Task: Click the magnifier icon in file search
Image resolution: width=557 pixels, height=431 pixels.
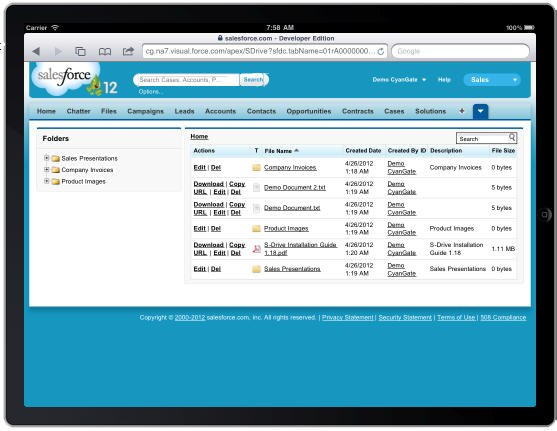Action: click(512, 137)
